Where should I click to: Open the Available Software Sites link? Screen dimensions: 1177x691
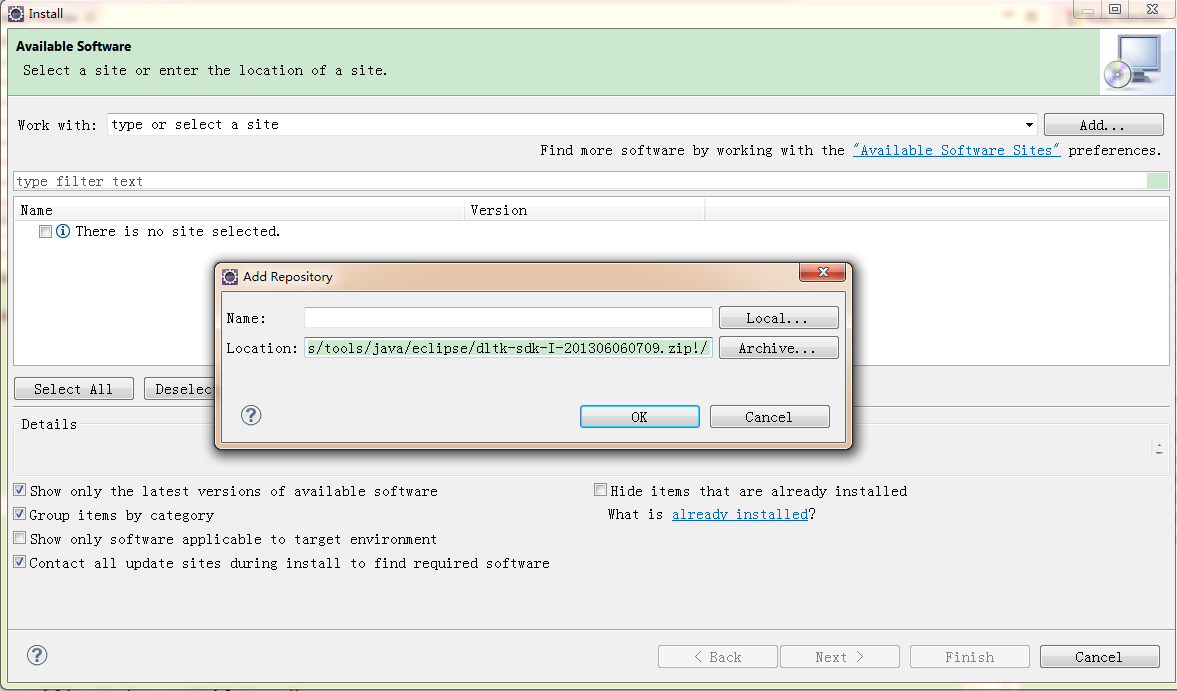click(956, 150)
